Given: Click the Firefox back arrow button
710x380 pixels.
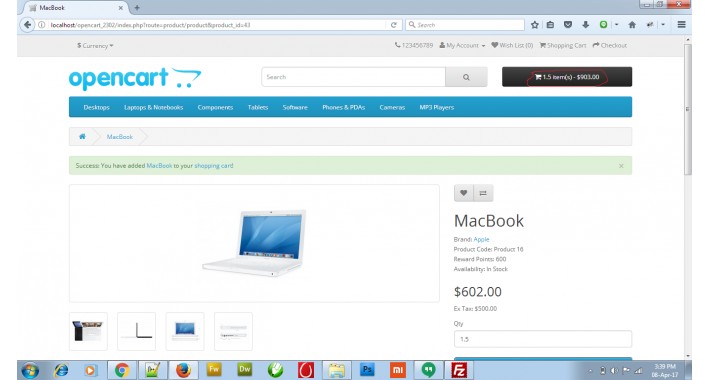Looking at the screenshot, I should [x=27, y=25].
